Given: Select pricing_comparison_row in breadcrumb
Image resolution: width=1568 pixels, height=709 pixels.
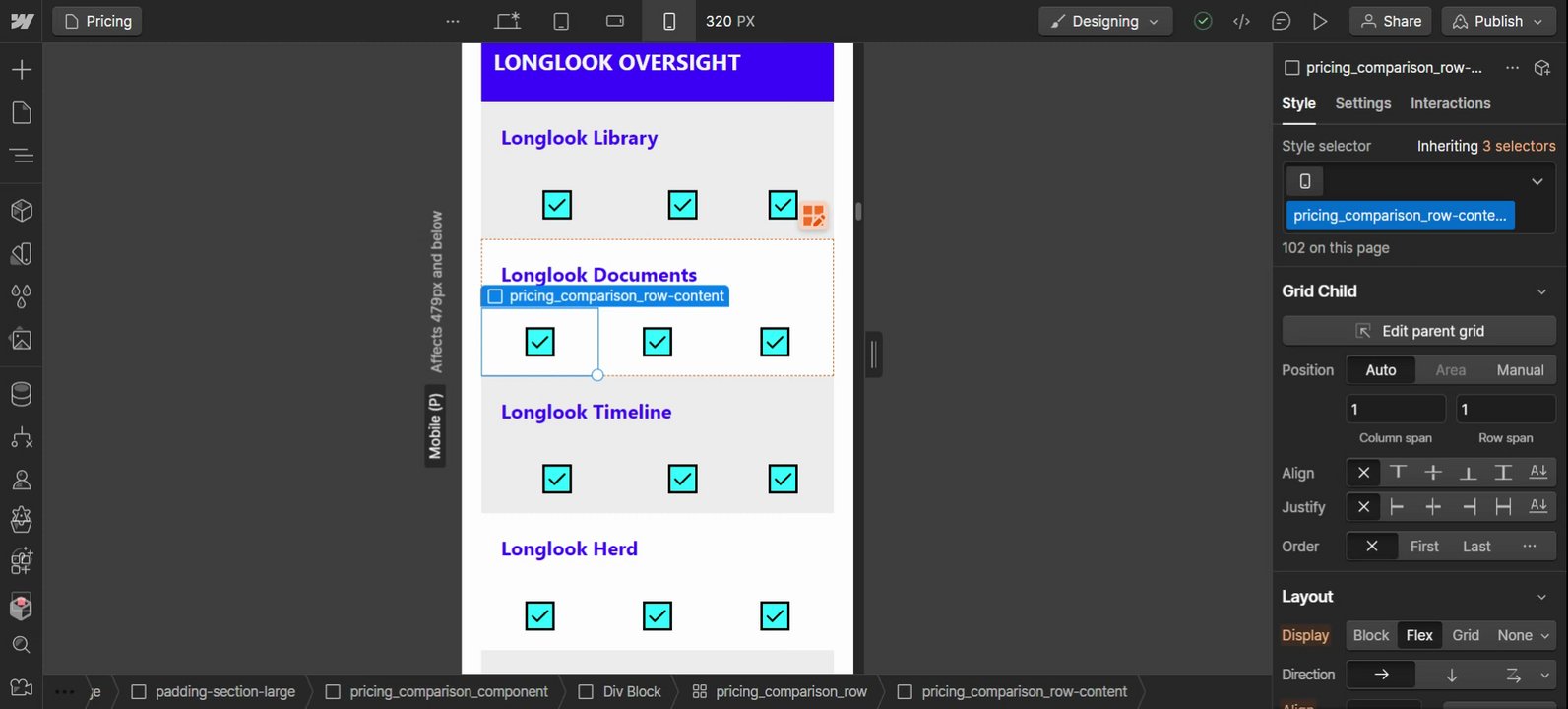Looking at the screenshot, I should (x=780, y=691).
